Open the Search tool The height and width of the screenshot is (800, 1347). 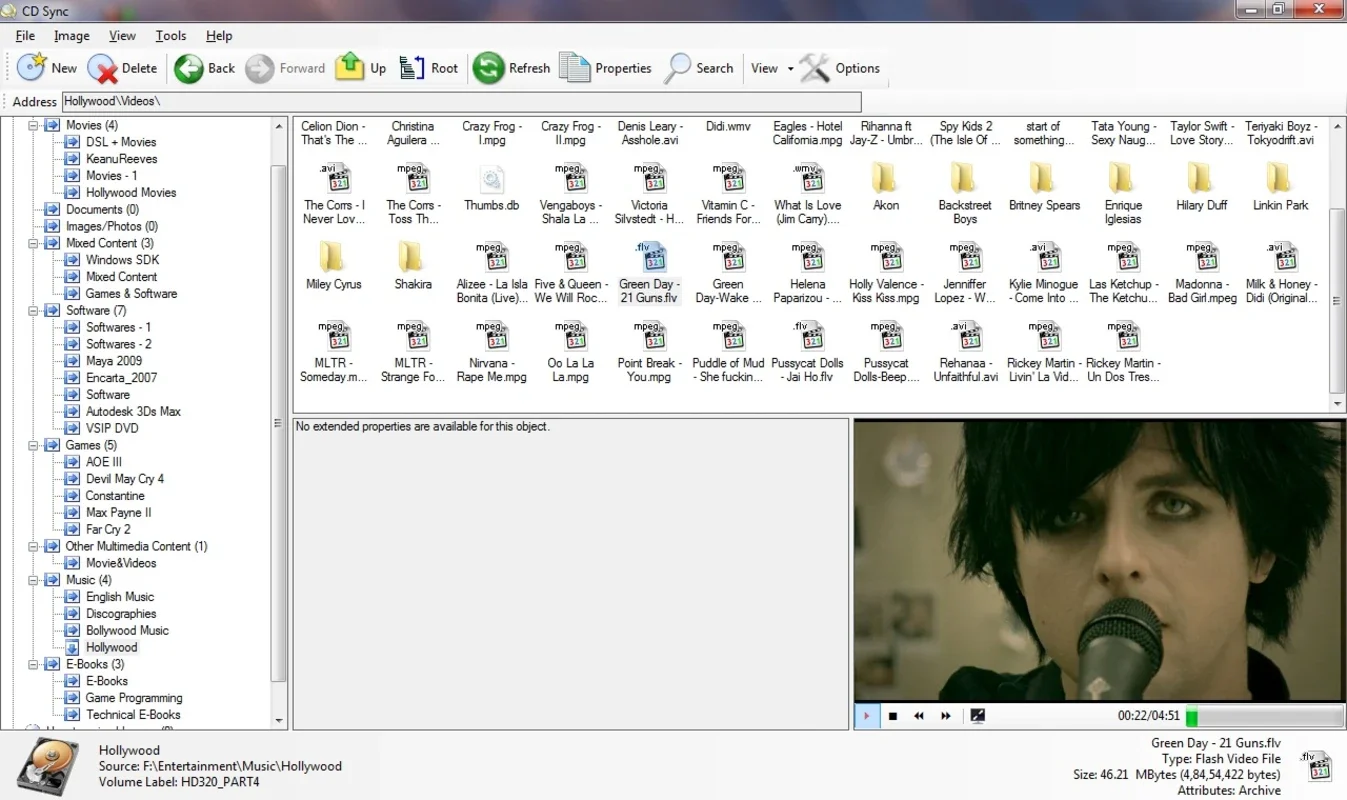(x=699, y=68)
